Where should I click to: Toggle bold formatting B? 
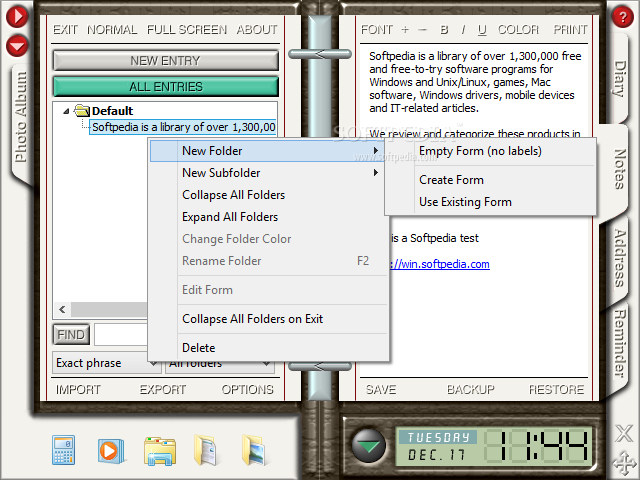point(444,29)
